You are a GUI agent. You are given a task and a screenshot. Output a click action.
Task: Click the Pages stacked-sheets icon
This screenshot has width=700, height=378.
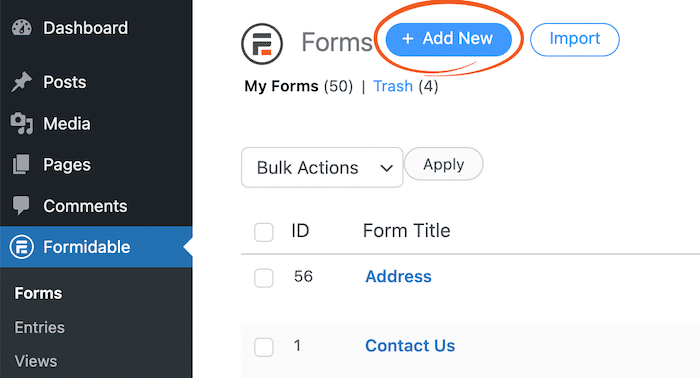pyautogui.click(x=21, y=165)
